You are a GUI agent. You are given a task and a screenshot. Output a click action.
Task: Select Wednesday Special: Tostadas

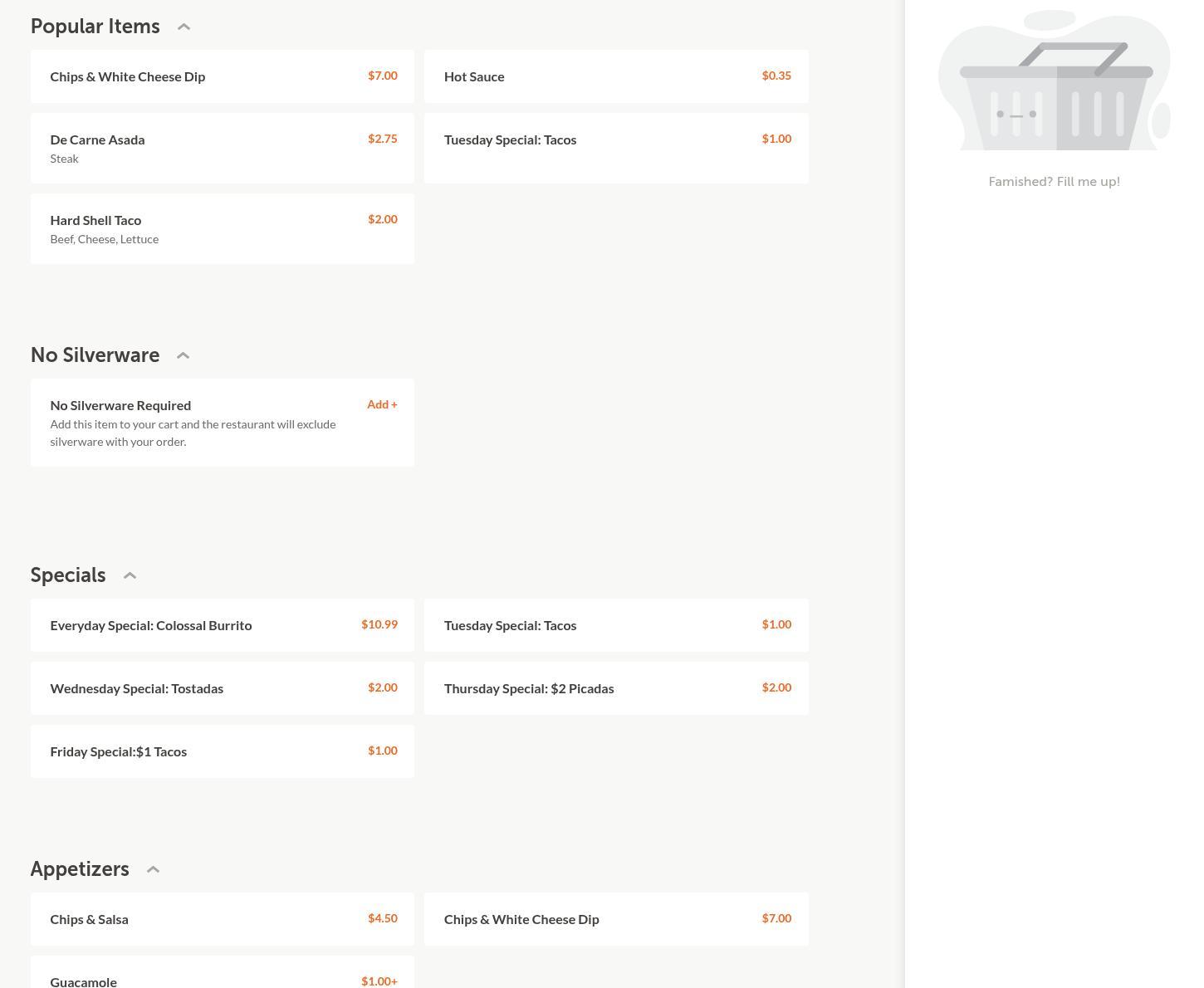(223, 688)
